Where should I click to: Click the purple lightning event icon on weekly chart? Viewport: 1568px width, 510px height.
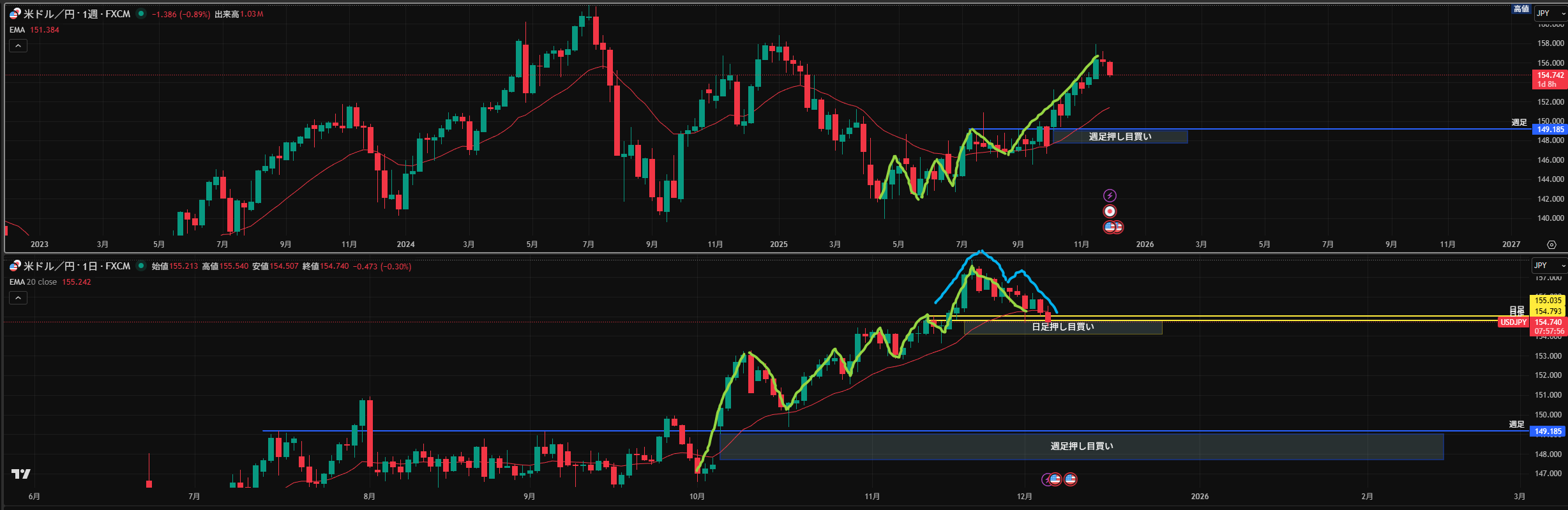coord(1110,196)
